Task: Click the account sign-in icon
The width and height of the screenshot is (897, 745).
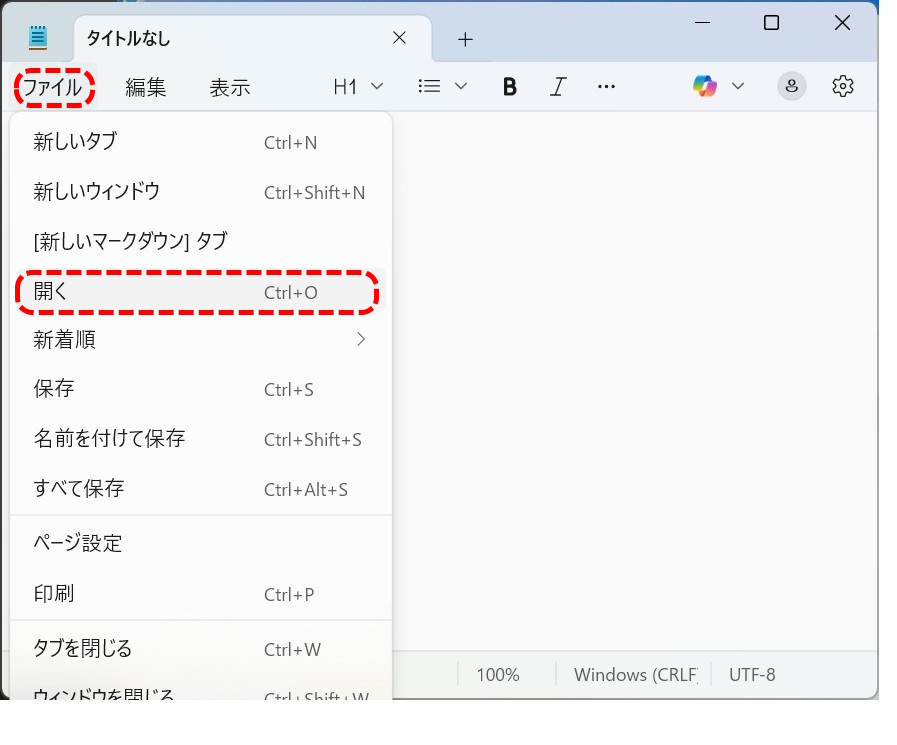Action: click(x=792, y=86)
